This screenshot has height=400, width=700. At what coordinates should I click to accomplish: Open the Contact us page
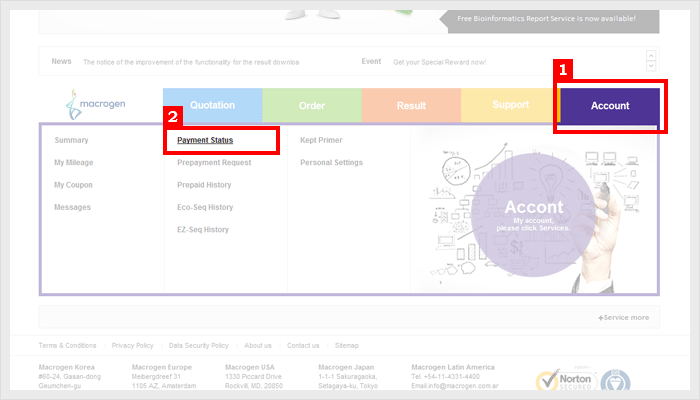coord(303,346)
